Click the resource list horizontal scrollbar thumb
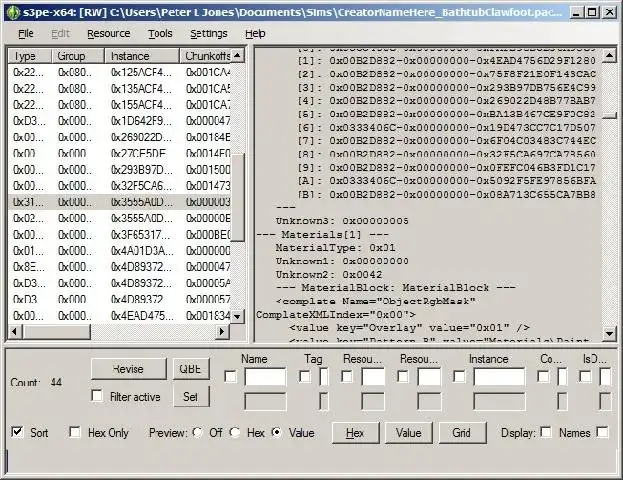 coord(56,331)
